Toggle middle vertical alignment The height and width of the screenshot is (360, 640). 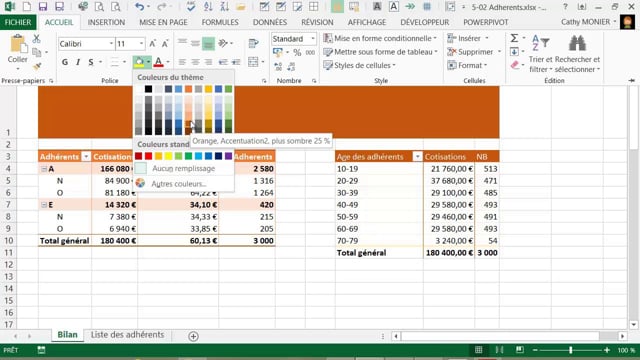tap(195, 43)
